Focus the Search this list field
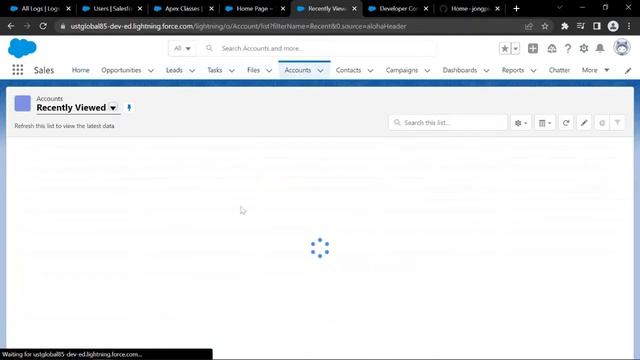The width and height of the screenshot is (640, 360). pyautogui.click(x=448, y=123)
